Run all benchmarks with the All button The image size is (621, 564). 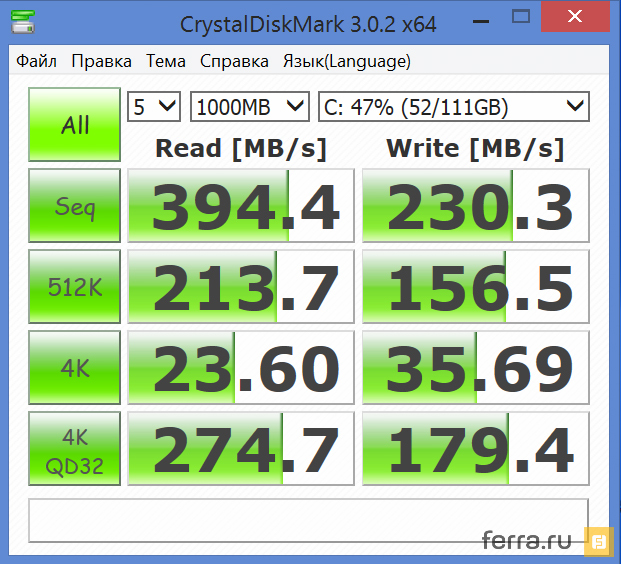coord(75,125)
